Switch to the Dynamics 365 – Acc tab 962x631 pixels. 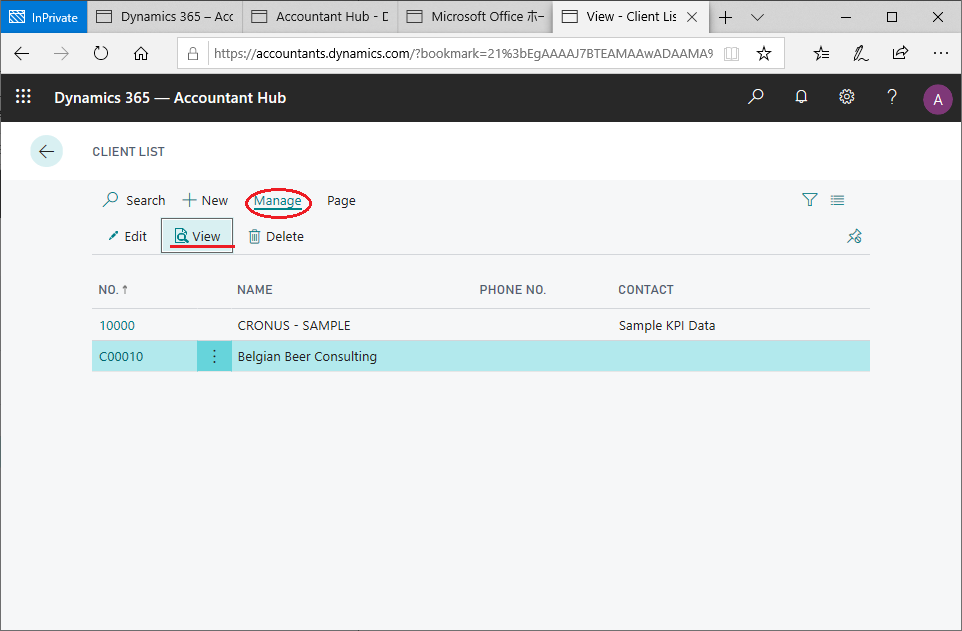[x=165, y=17]
